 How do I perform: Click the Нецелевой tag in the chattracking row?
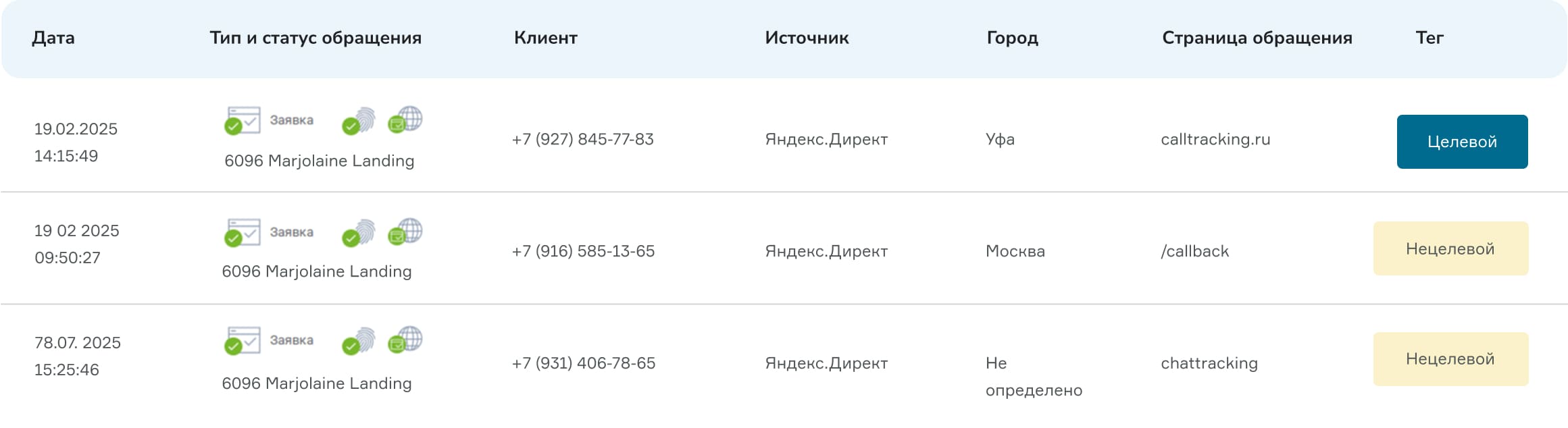click(x=1450, y=359)
